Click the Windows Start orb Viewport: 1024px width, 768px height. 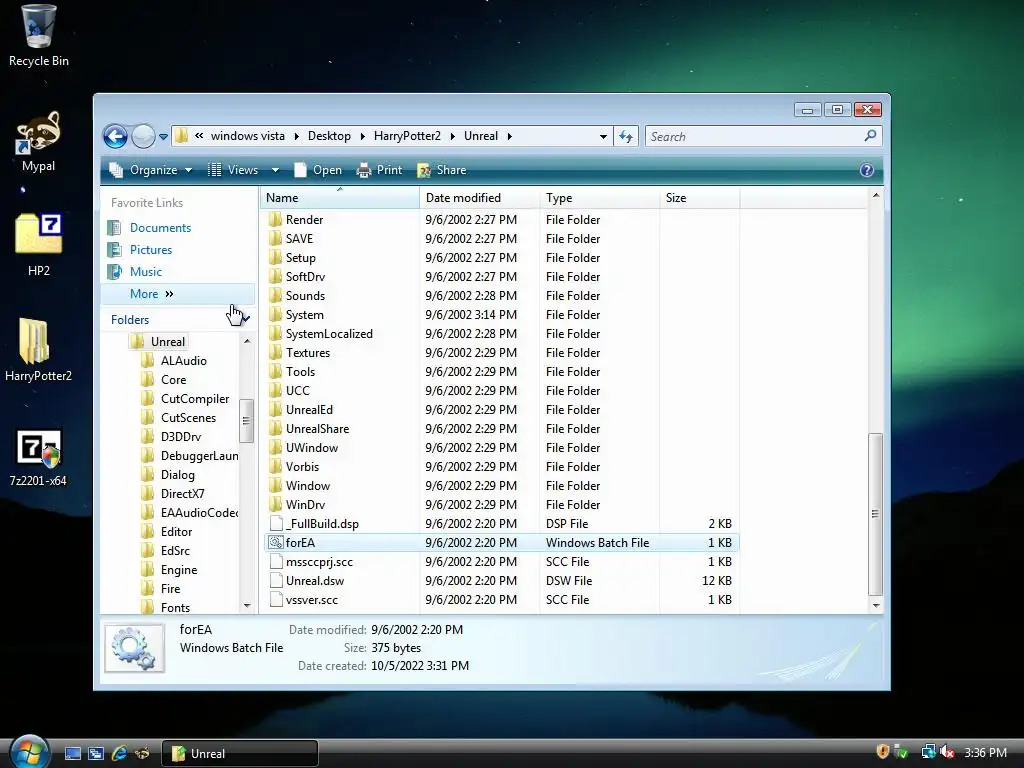pyautogui.click(x=29, y=752)
